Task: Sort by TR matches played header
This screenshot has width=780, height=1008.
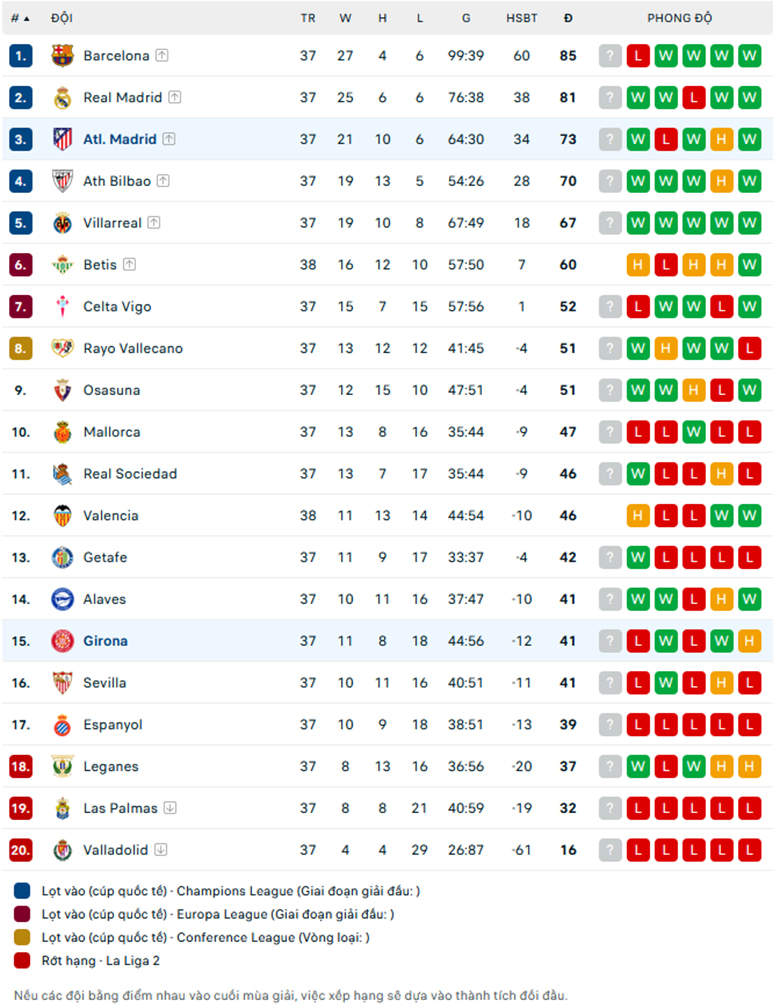Action: (308, 19)
